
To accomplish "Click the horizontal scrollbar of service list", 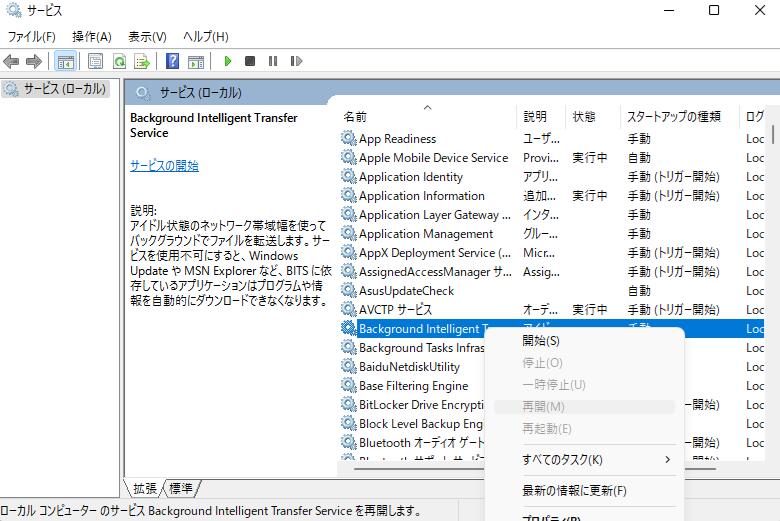I will coord(535,469).
